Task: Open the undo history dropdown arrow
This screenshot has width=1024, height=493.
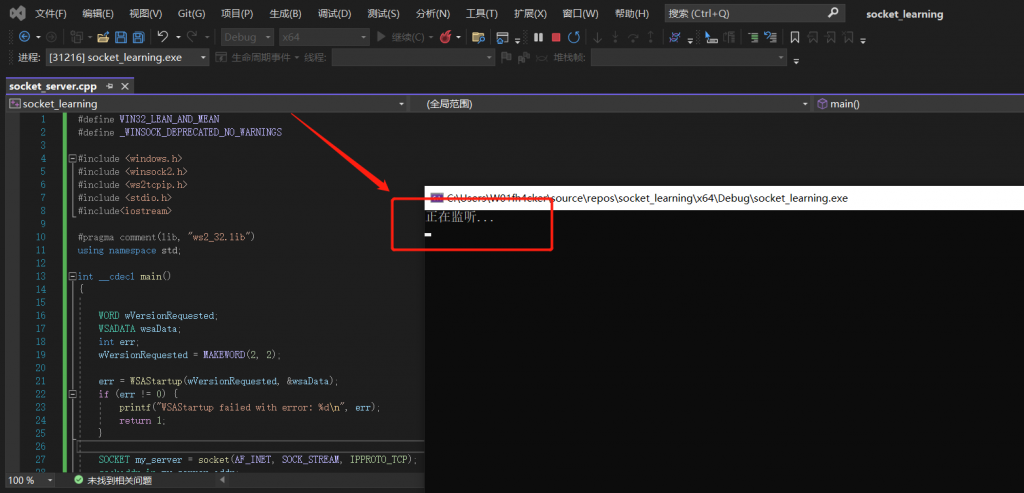Action: click(177, 37)
